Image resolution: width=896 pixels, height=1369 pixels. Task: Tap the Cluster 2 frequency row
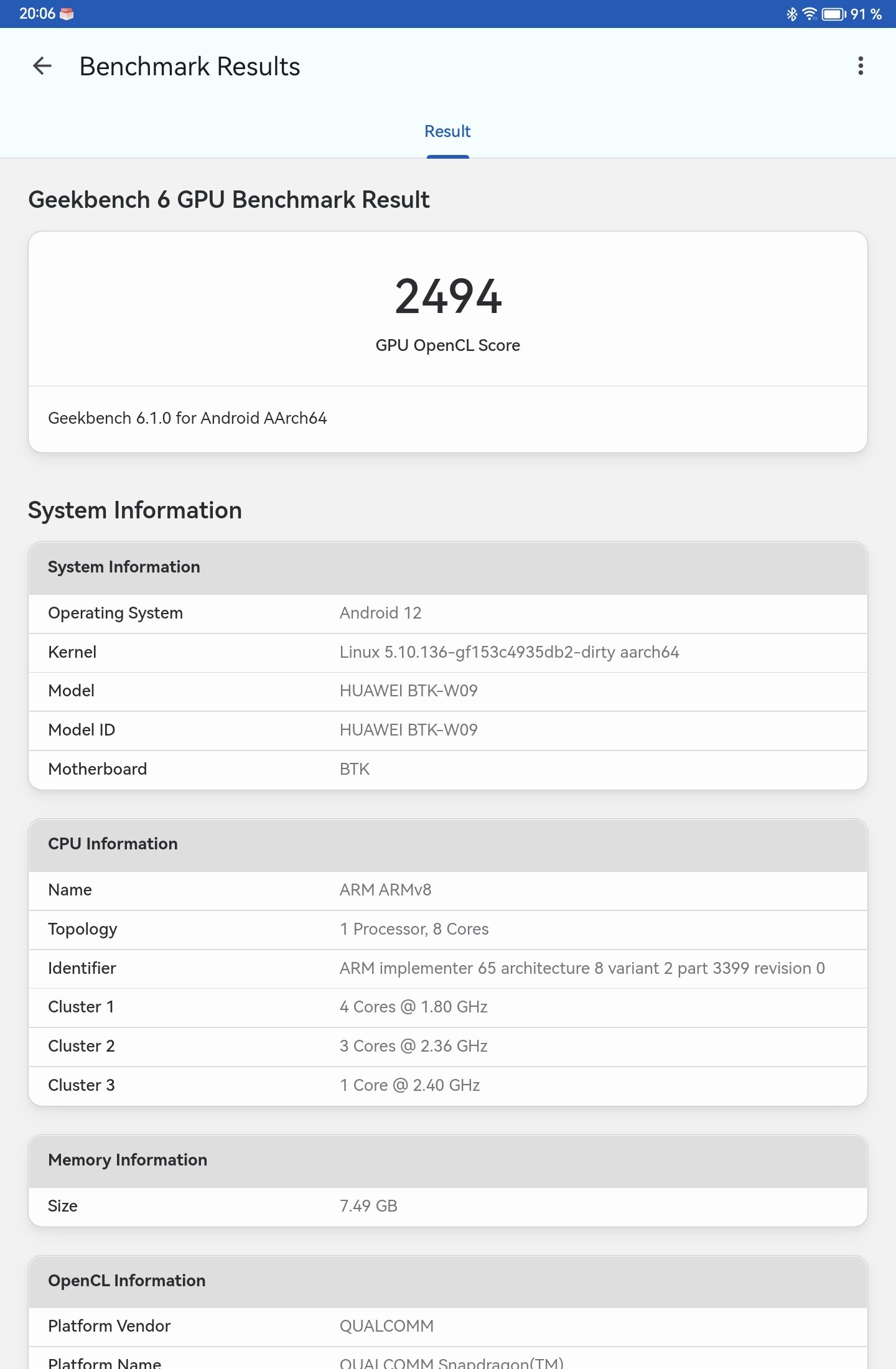(448, 1047)
